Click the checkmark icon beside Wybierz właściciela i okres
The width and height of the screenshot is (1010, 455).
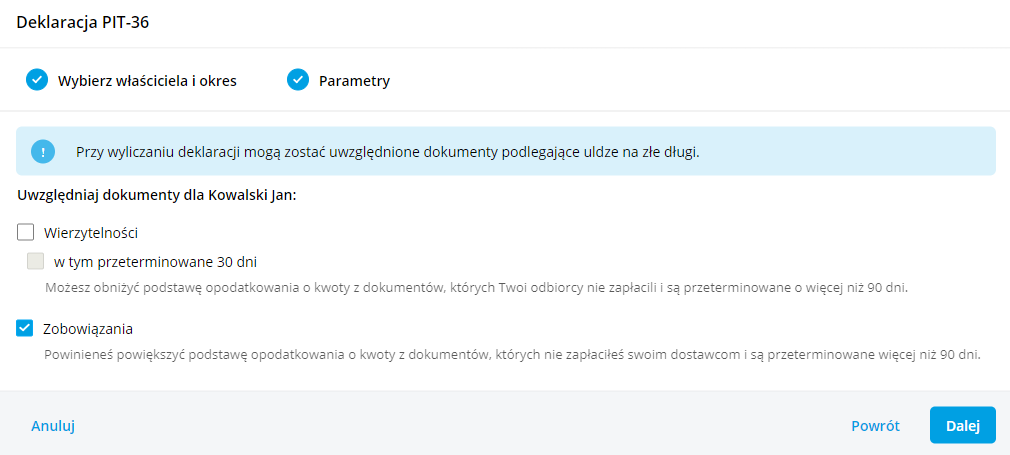click(x=37, y=80)
